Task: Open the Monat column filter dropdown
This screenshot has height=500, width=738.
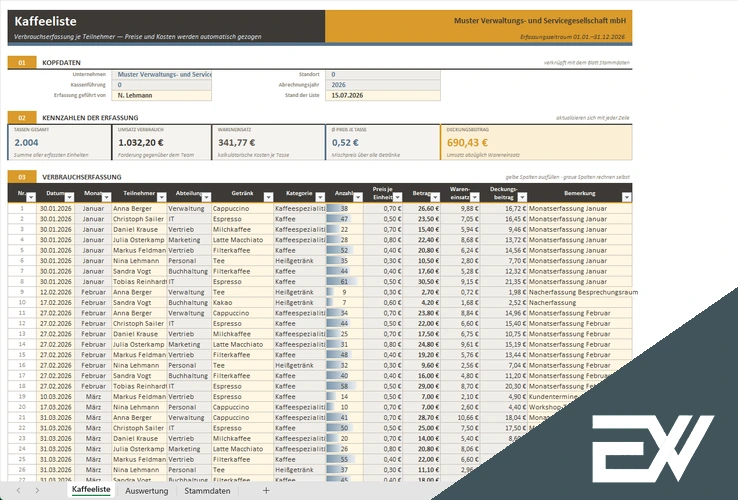Action: click(x=106, y=197)
